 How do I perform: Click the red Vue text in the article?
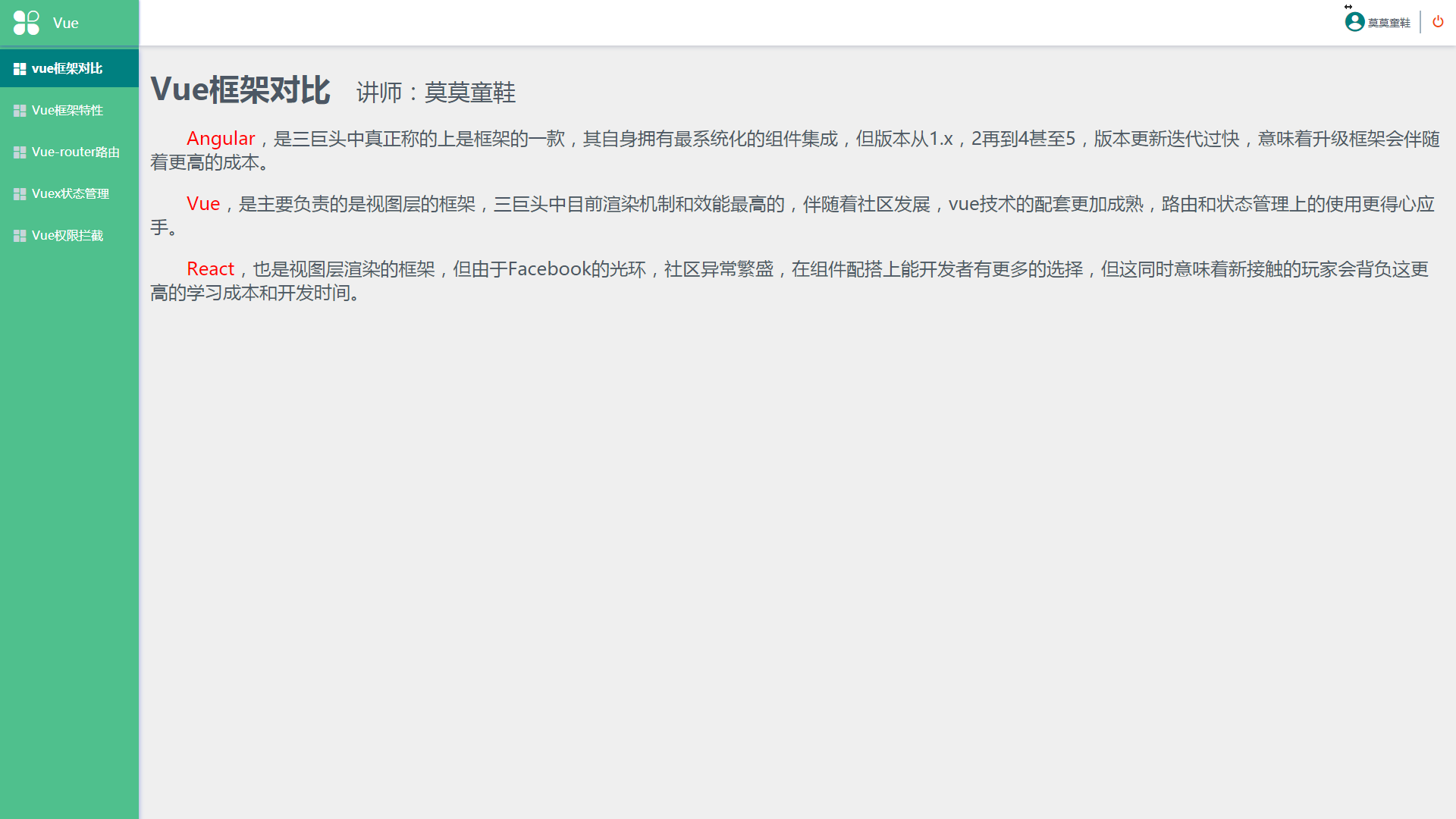click(203, 203)
